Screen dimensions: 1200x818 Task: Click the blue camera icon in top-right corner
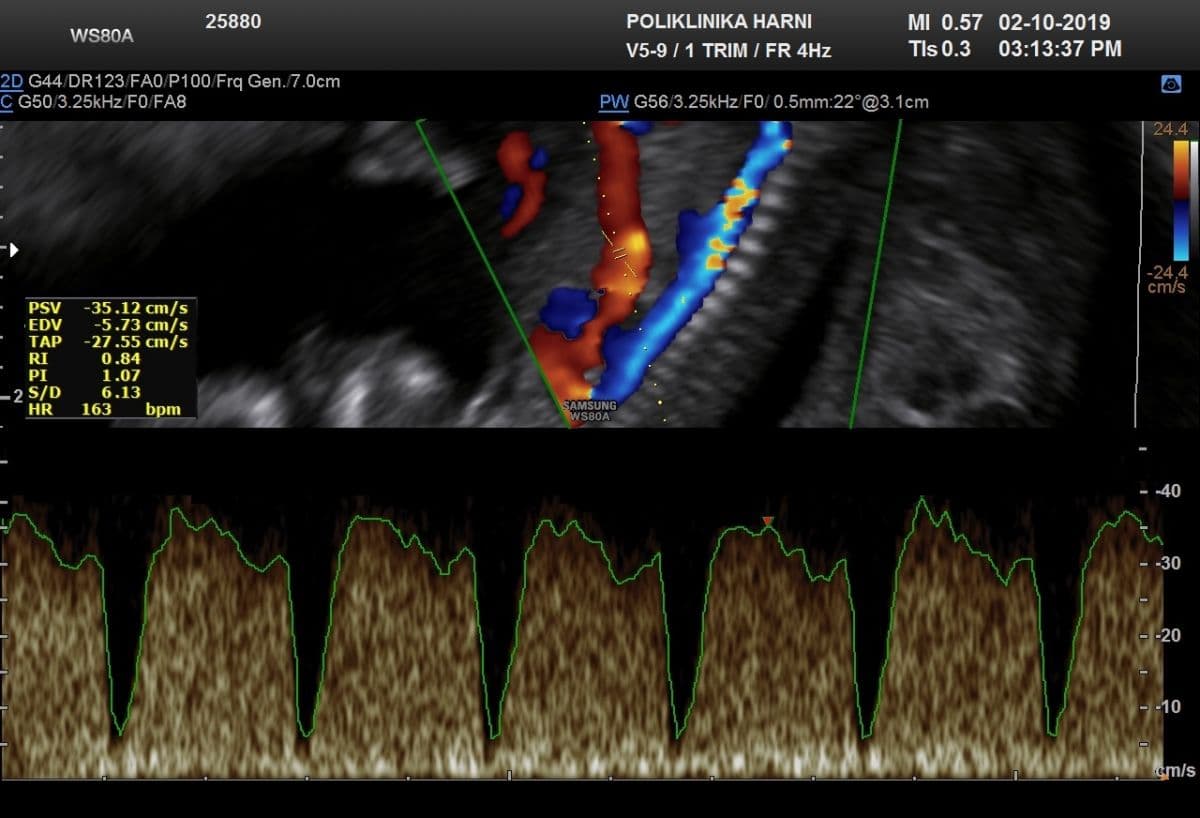[1171, 86]
